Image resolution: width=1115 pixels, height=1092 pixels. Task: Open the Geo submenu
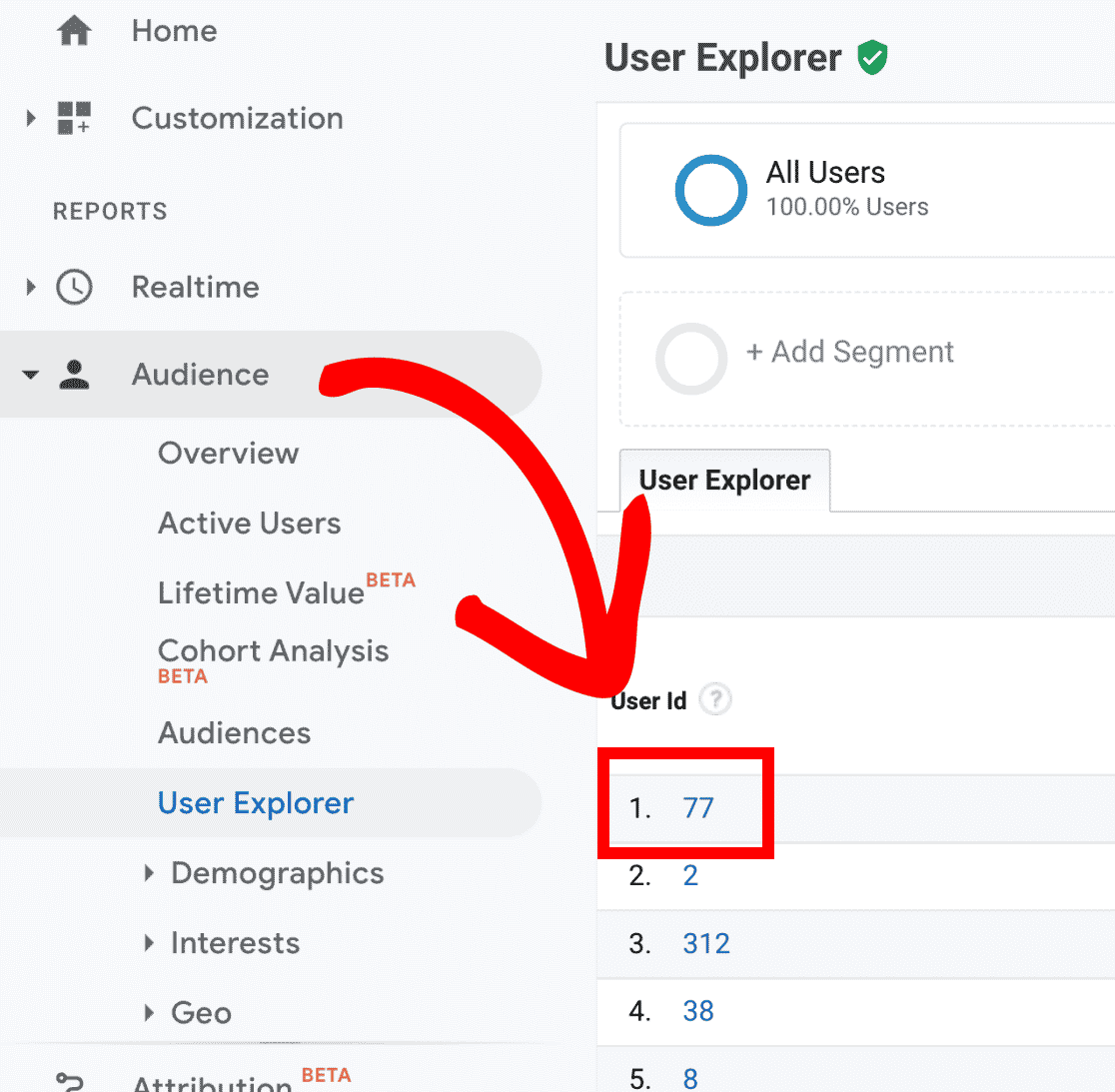[201, 1012]
